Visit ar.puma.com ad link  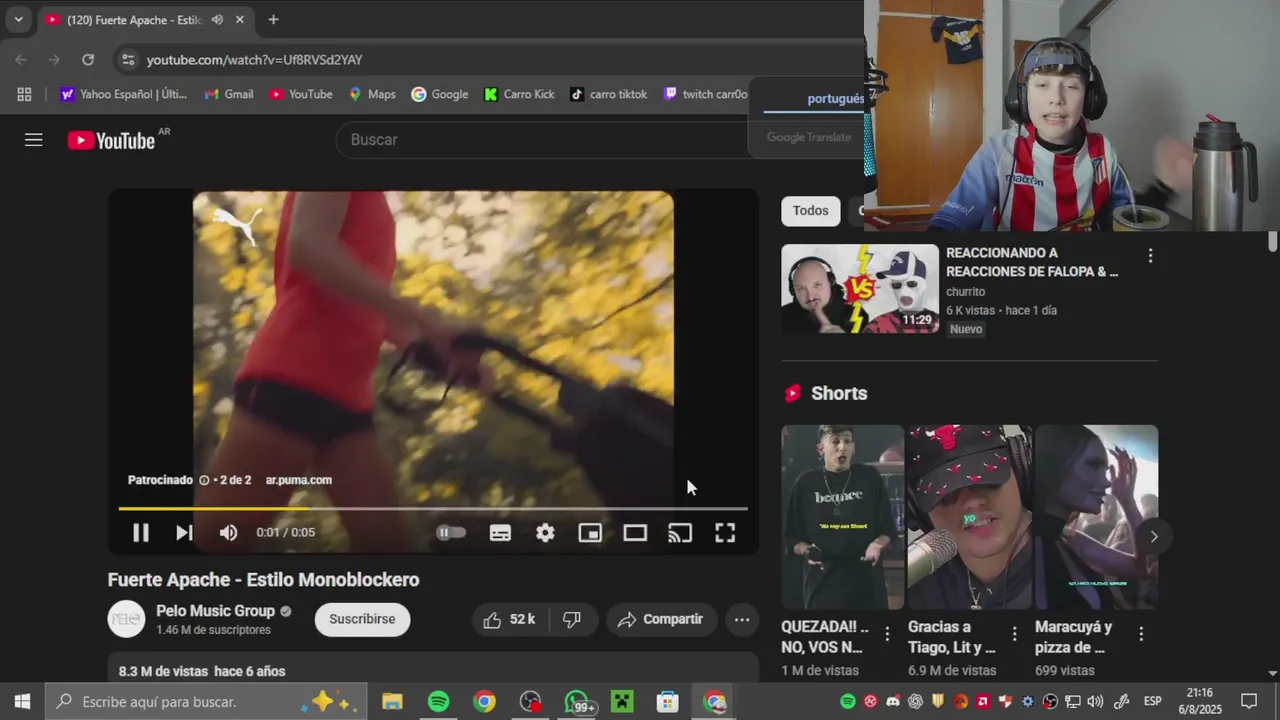pos(299,480)
